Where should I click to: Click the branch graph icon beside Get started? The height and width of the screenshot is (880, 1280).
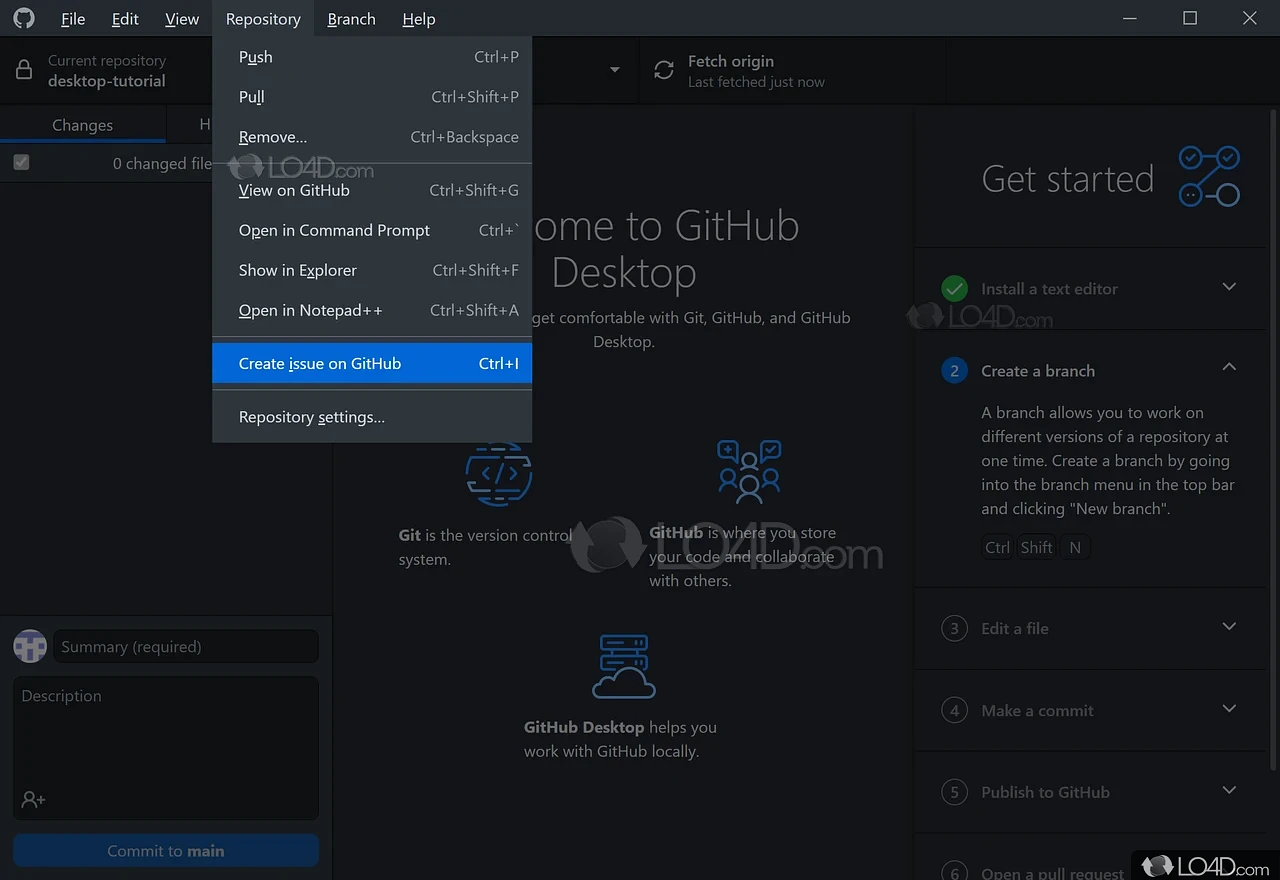click(1209, 176)
